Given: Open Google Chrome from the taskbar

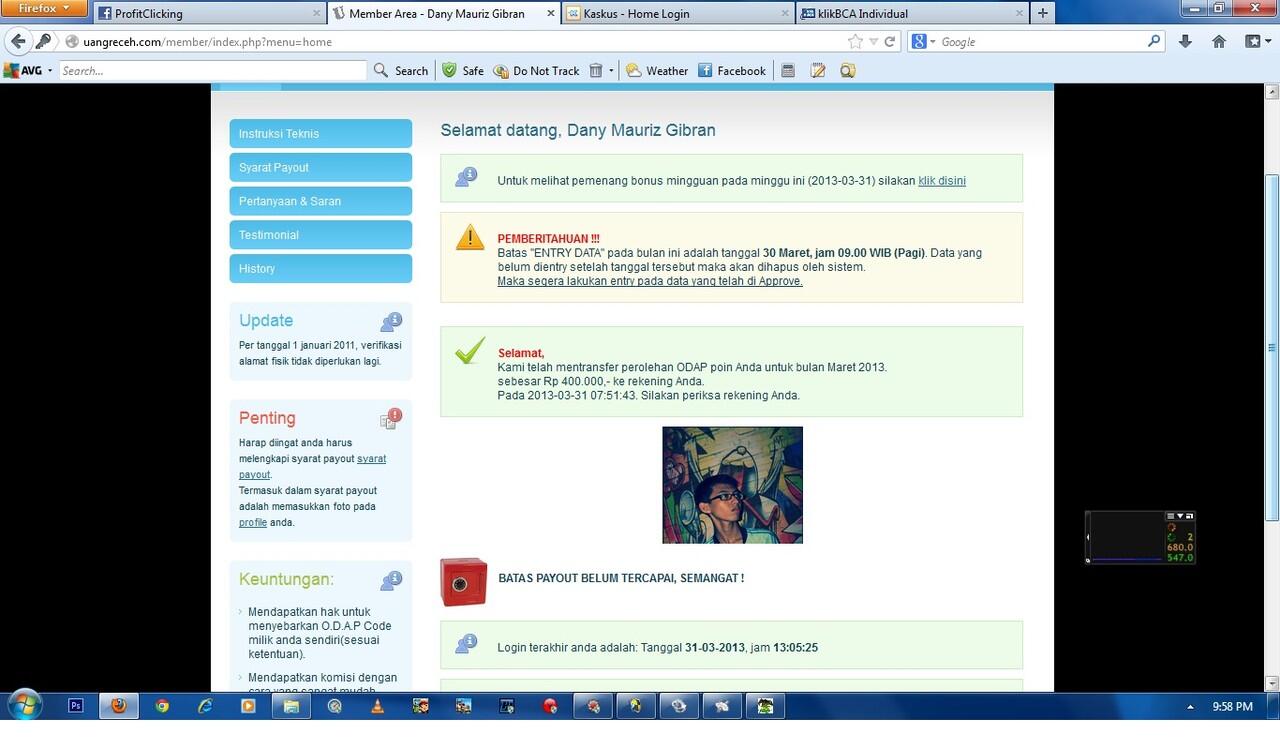Looking at the screenshot, I should [162, 705].
